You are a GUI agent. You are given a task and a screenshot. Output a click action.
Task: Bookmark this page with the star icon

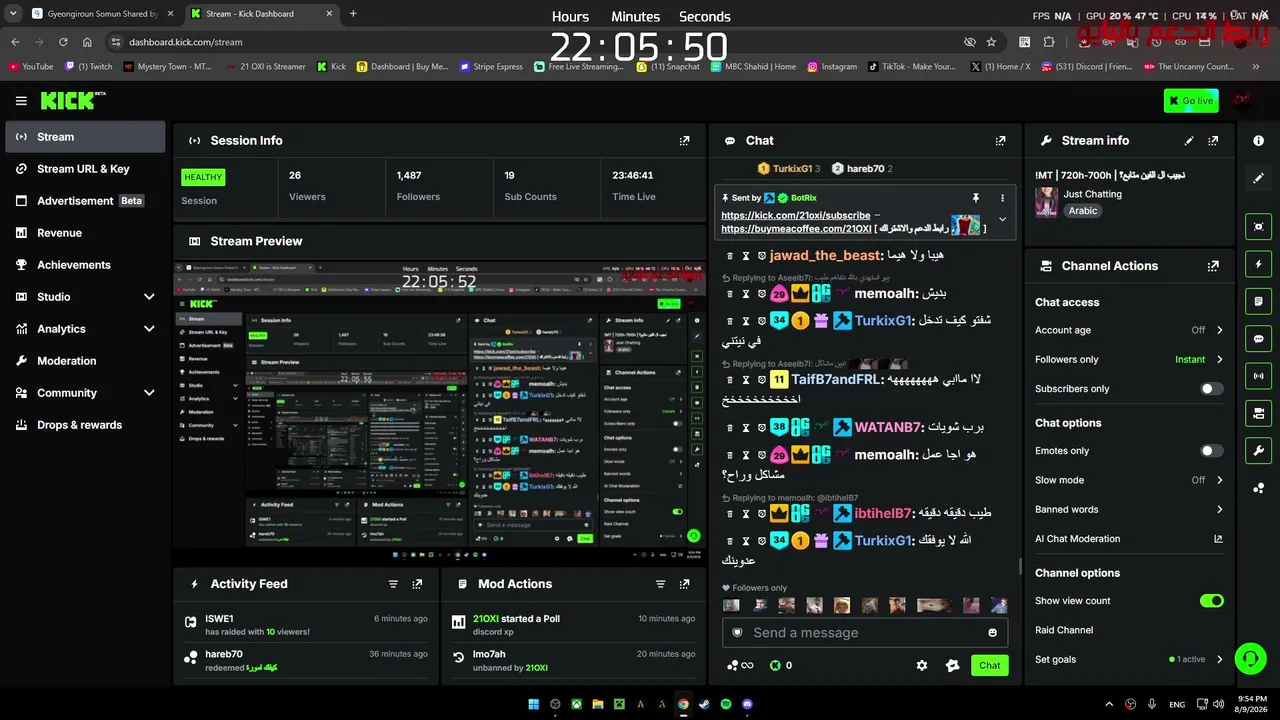991,42
